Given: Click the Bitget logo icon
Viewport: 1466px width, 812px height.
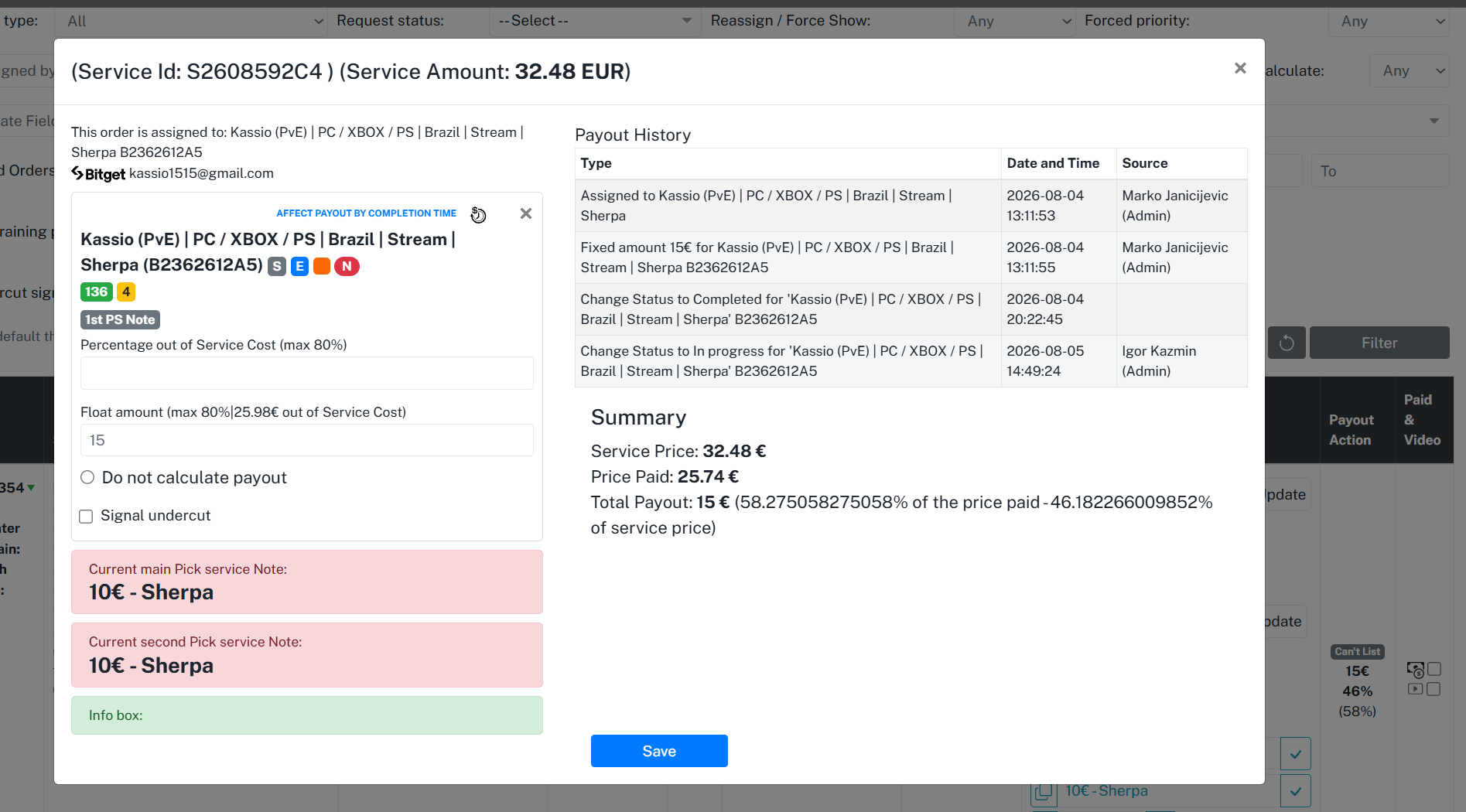Looking at the screenshot, I should [98, 174].
